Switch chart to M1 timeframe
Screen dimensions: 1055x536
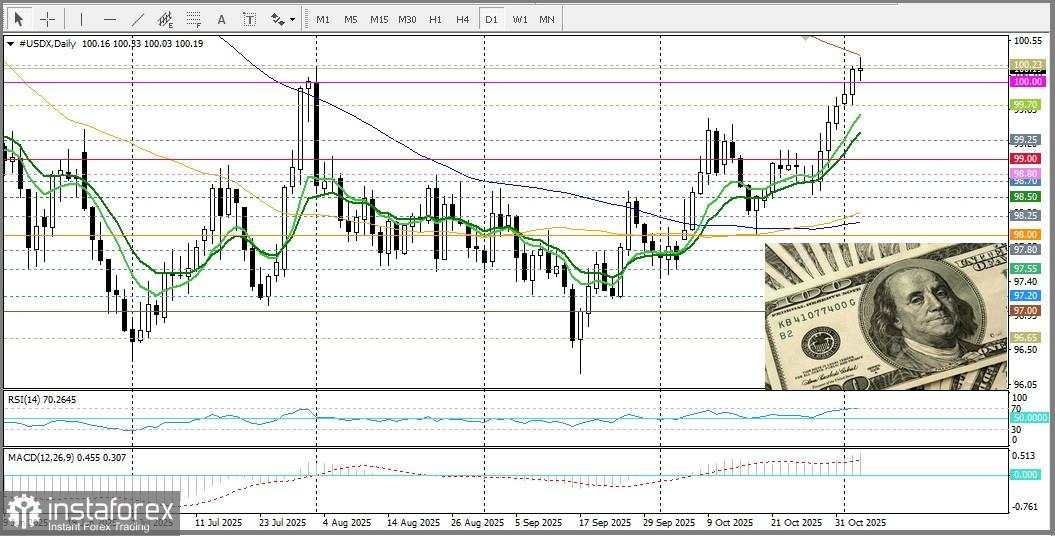point(323,20)
